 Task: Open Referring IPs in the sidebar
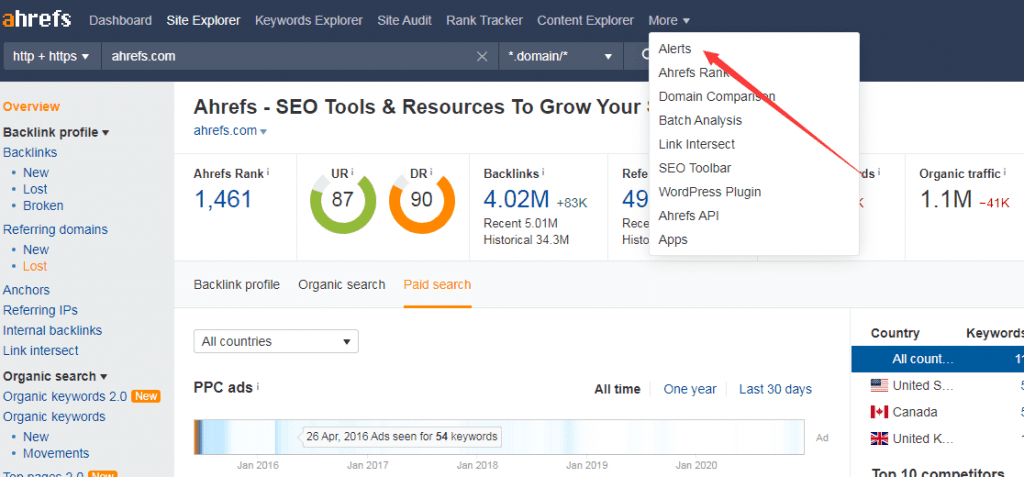[40, 310]
